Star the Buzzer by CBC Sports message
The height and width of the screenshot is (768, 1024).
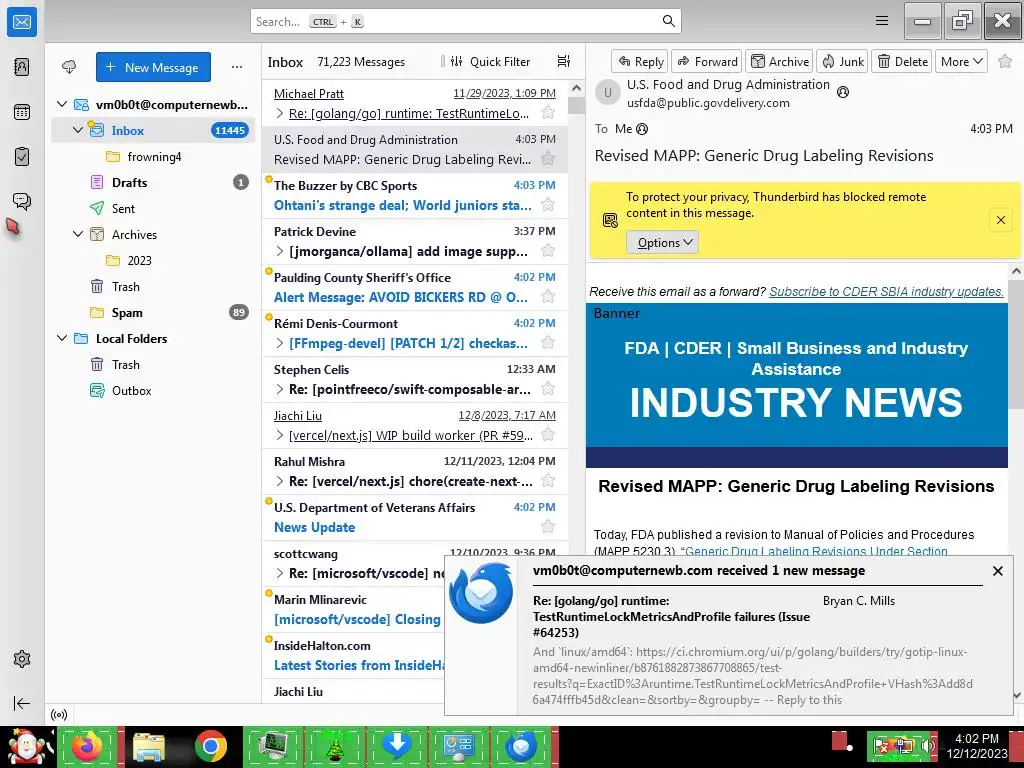(548, 204)
